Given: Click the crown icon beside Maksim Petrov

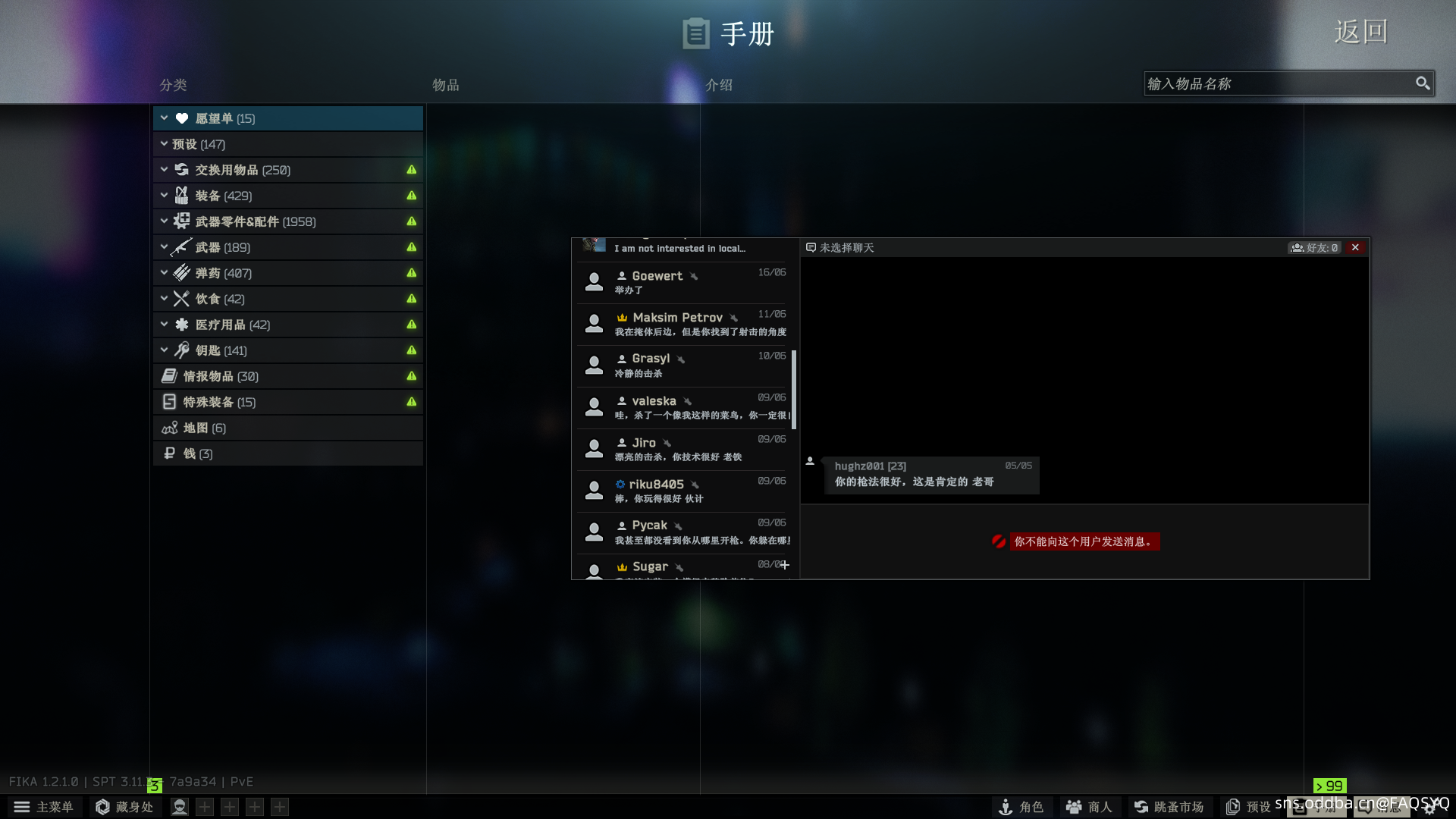Looking at the screenshot, I should coord(622,318).
